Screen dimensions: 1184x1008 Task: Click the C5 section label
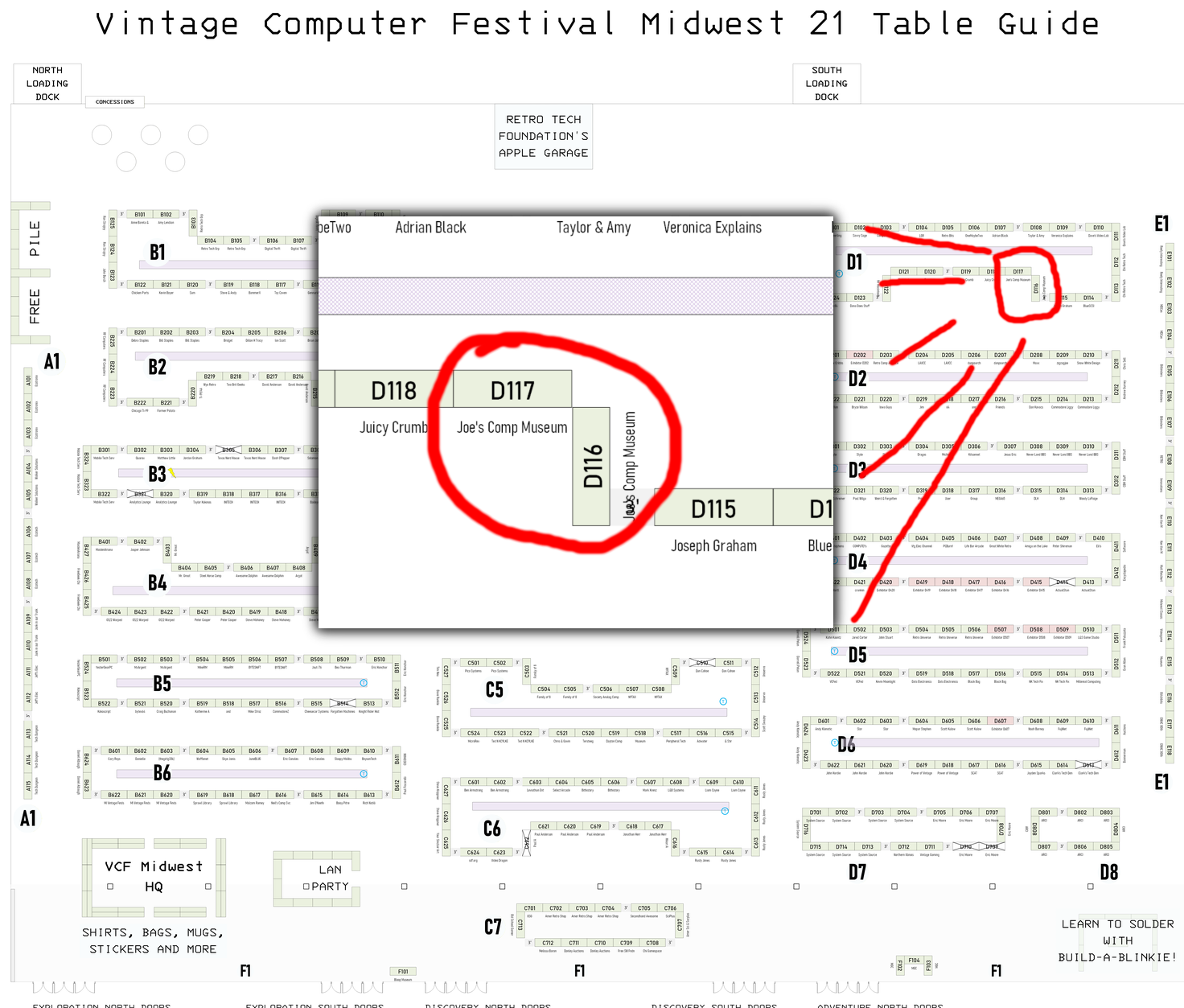click(494, 690)
